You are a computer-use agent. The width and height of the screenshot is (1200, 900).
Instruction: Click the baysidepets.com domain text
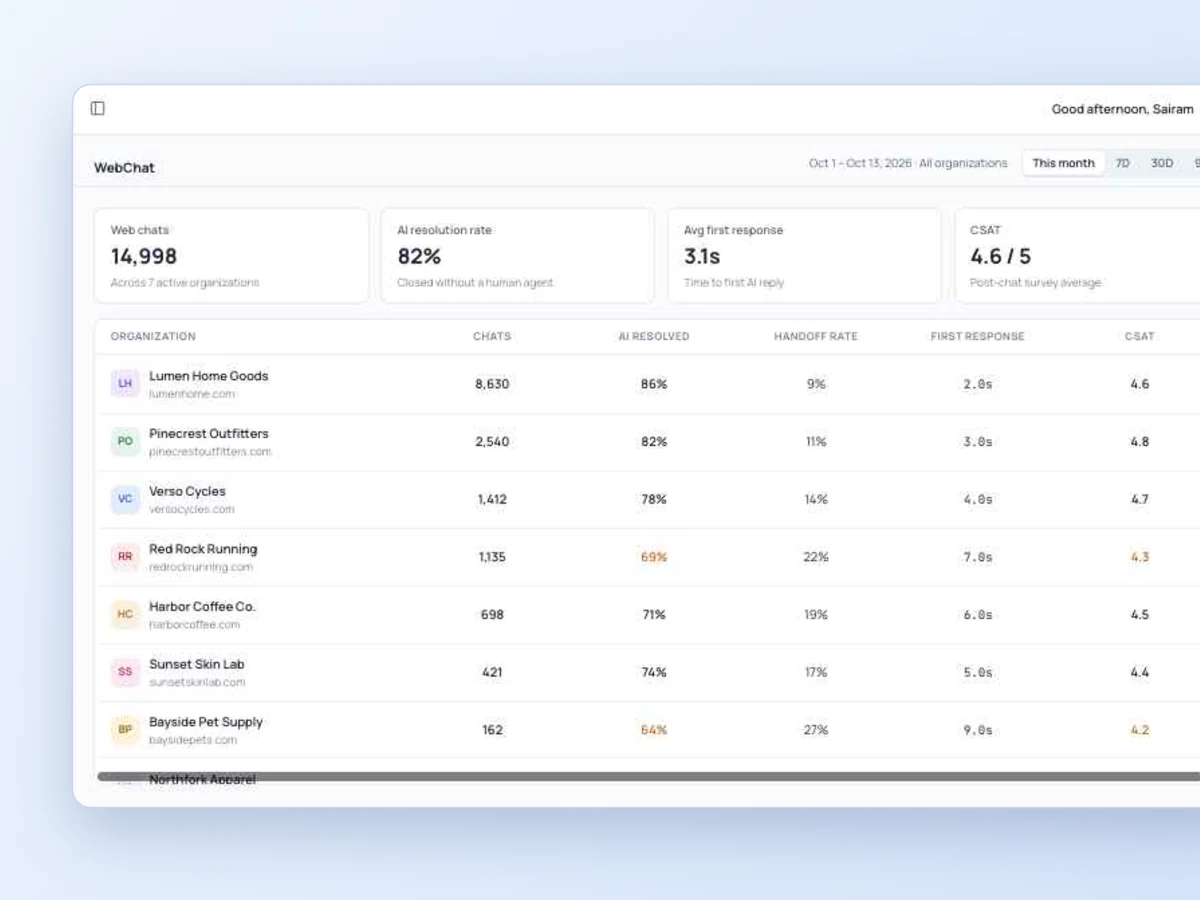[x=193, y=740]
